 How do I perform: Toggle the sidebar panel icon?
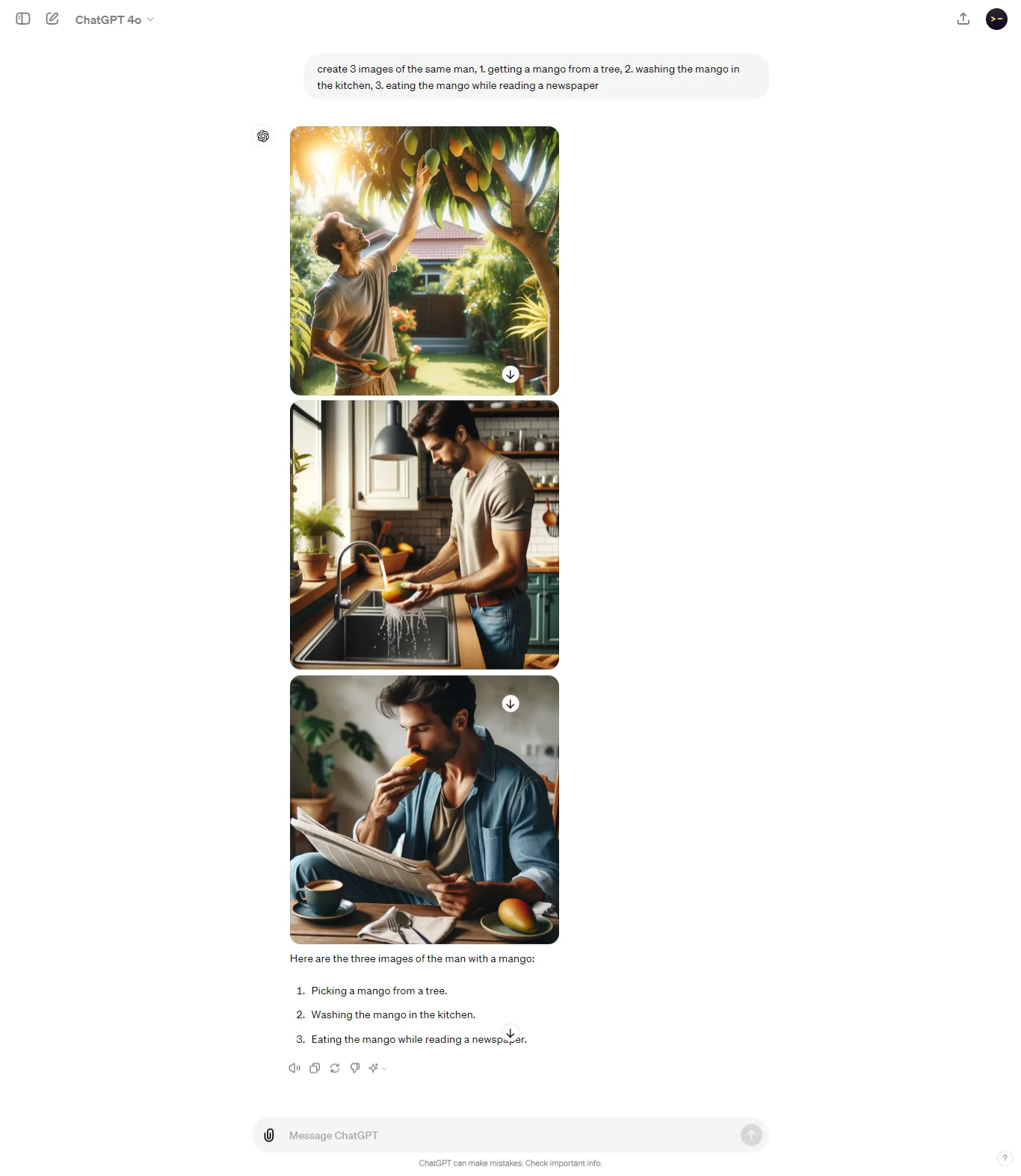[x=23, y=19]
